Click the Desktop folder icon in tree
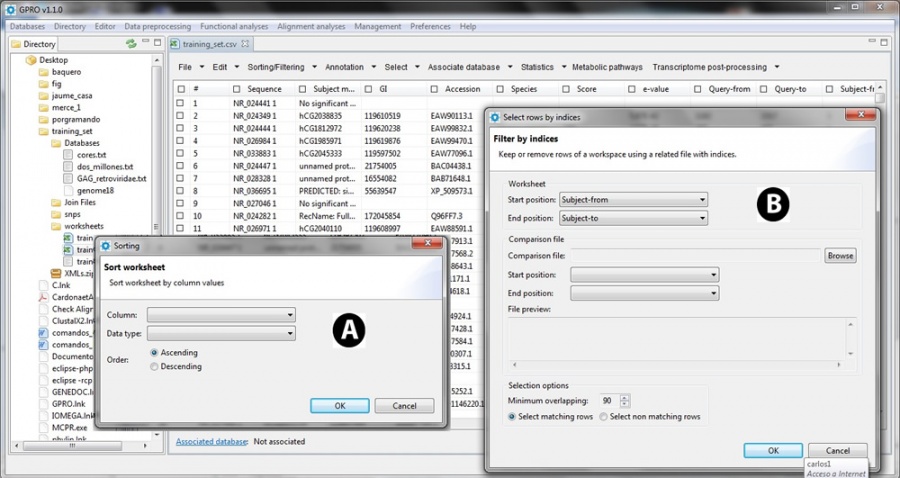Viewport: 900px width, 478px height. click(30, 60)
